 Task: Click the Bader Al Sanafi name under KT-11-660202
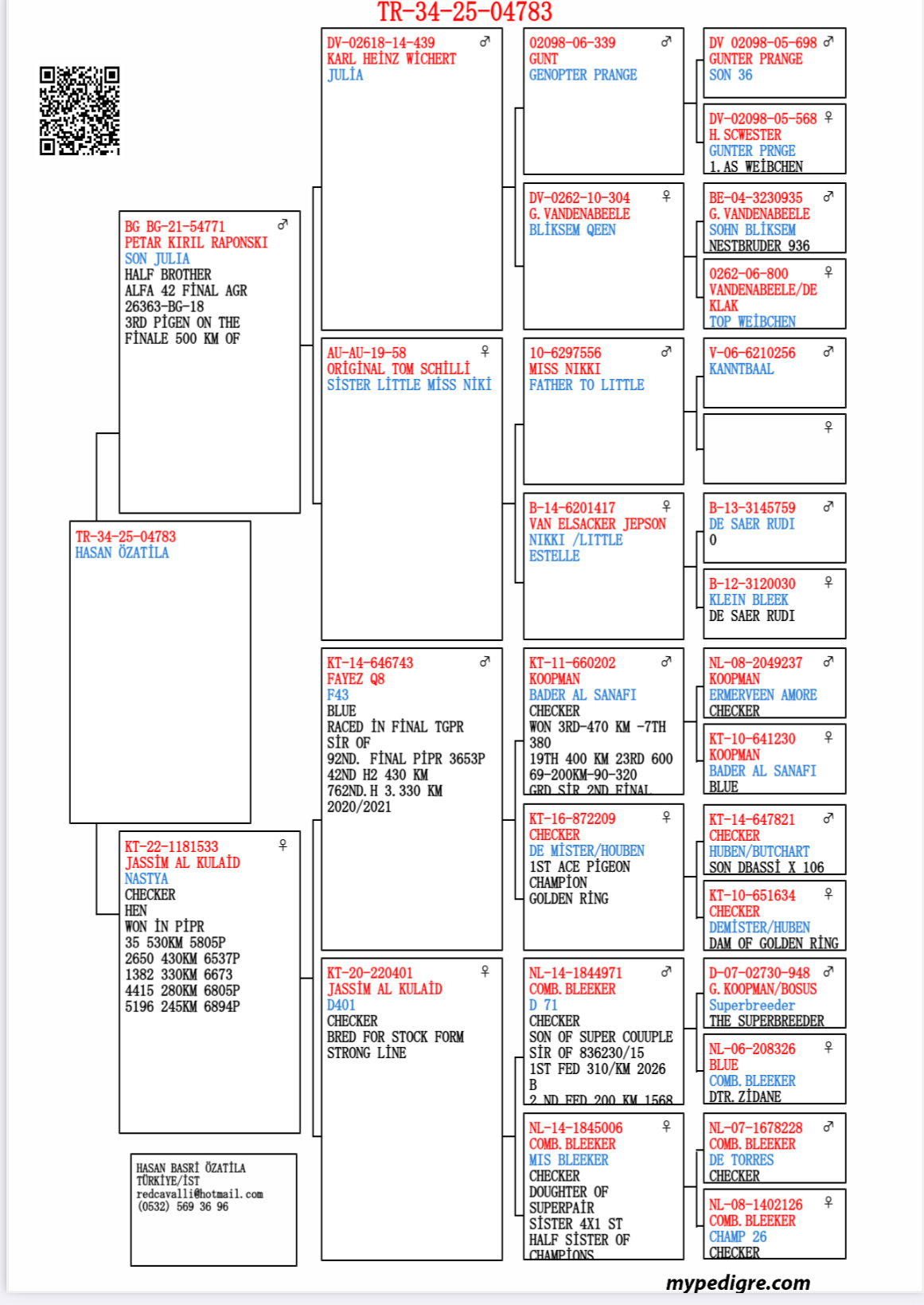point(583,695)
